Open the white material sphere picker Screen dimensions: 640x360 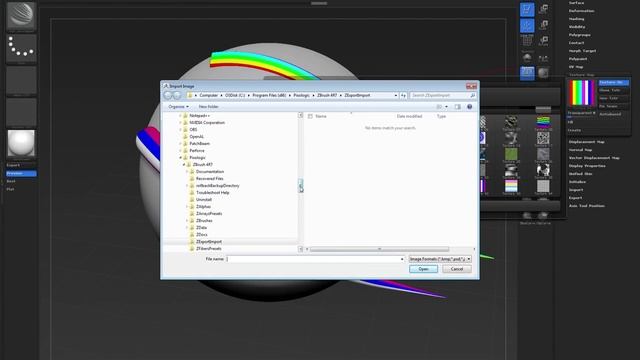pyautogui.click(x=21, y=144)
